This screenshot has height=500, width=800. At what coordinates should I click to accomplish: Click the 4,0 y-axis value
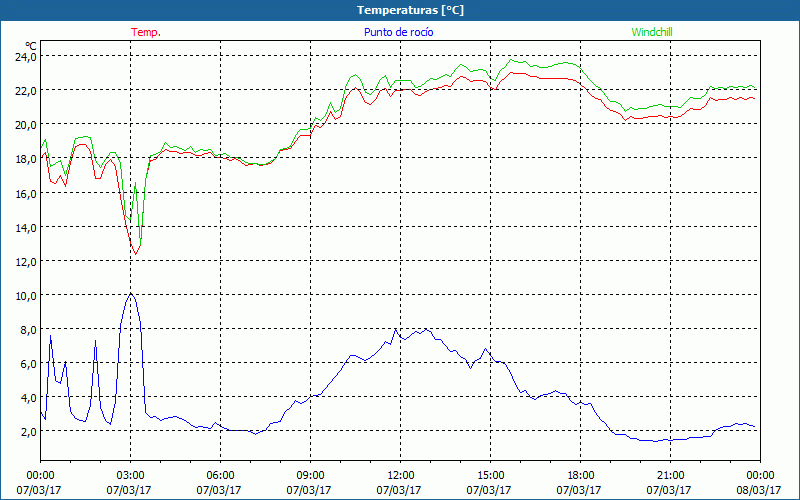coord(28,397)
